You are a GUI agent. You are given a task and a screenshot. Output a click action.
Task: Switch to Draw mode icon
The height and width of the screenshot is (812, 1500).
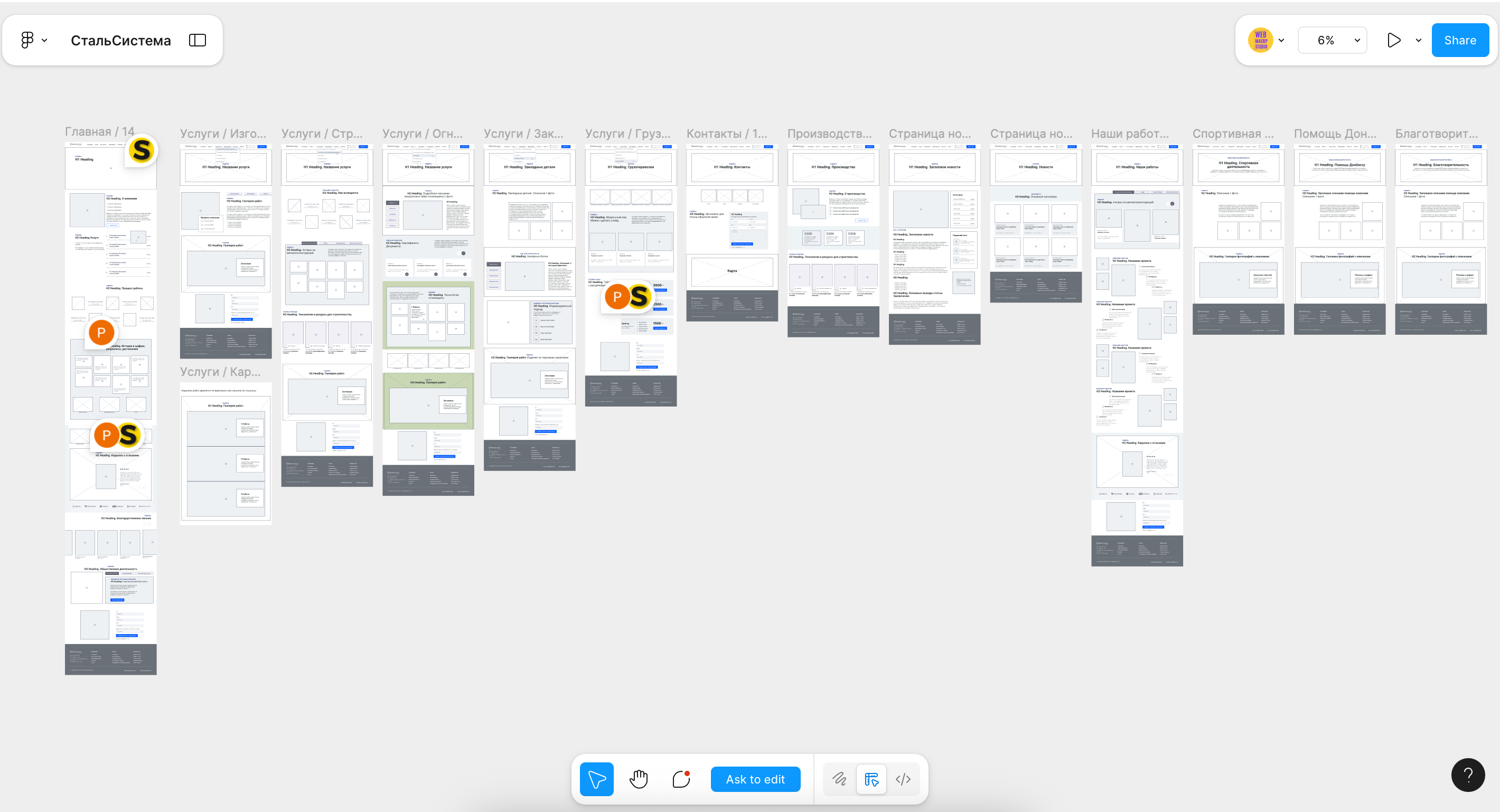[839, 779]
